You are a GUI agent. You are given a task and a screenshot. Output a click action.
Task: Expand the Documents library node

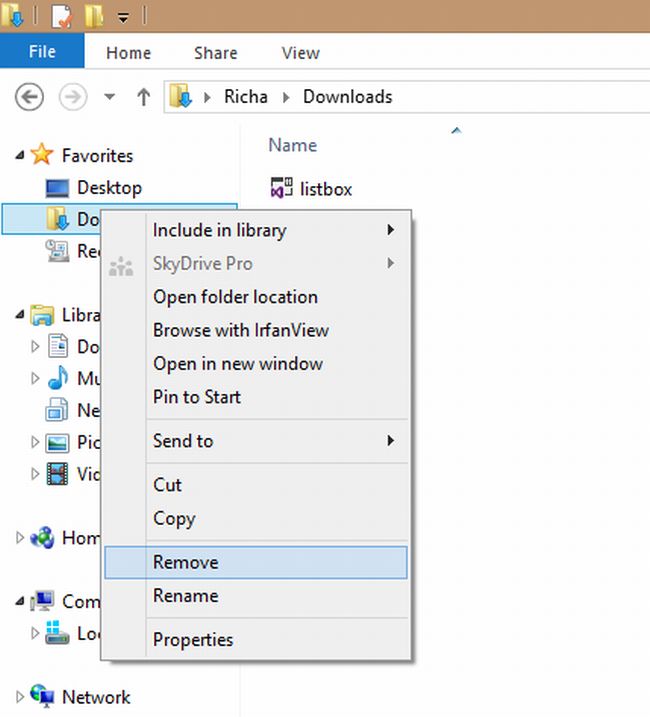click(x=35, y=347)
